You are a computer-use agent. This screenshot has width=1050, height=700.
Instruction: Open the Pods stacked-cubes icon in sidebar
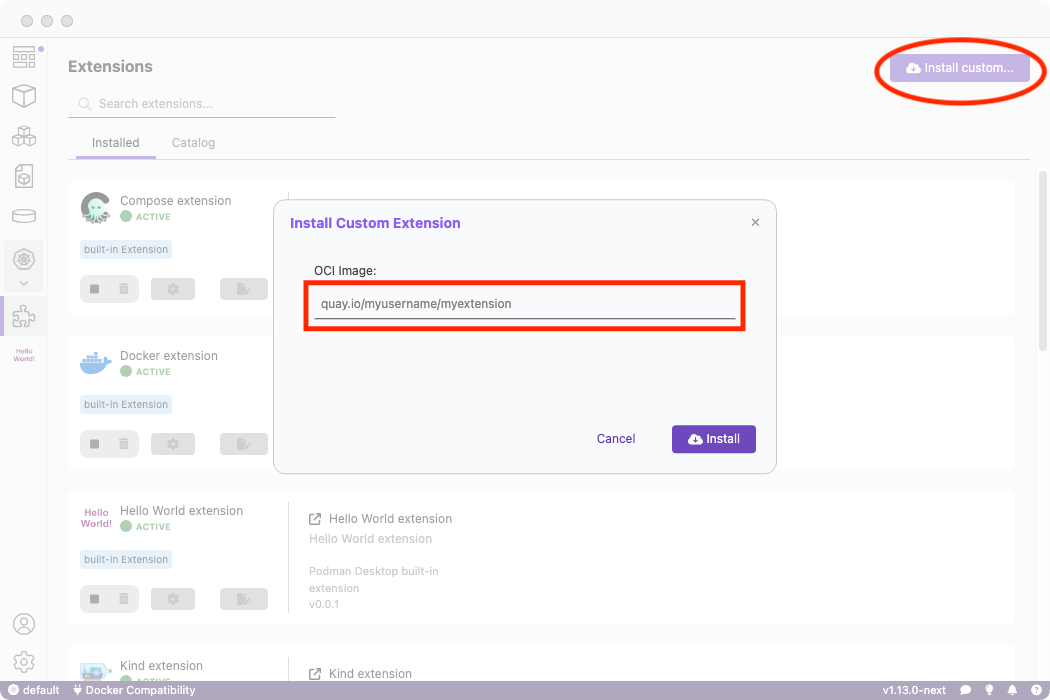coord(24,136)
